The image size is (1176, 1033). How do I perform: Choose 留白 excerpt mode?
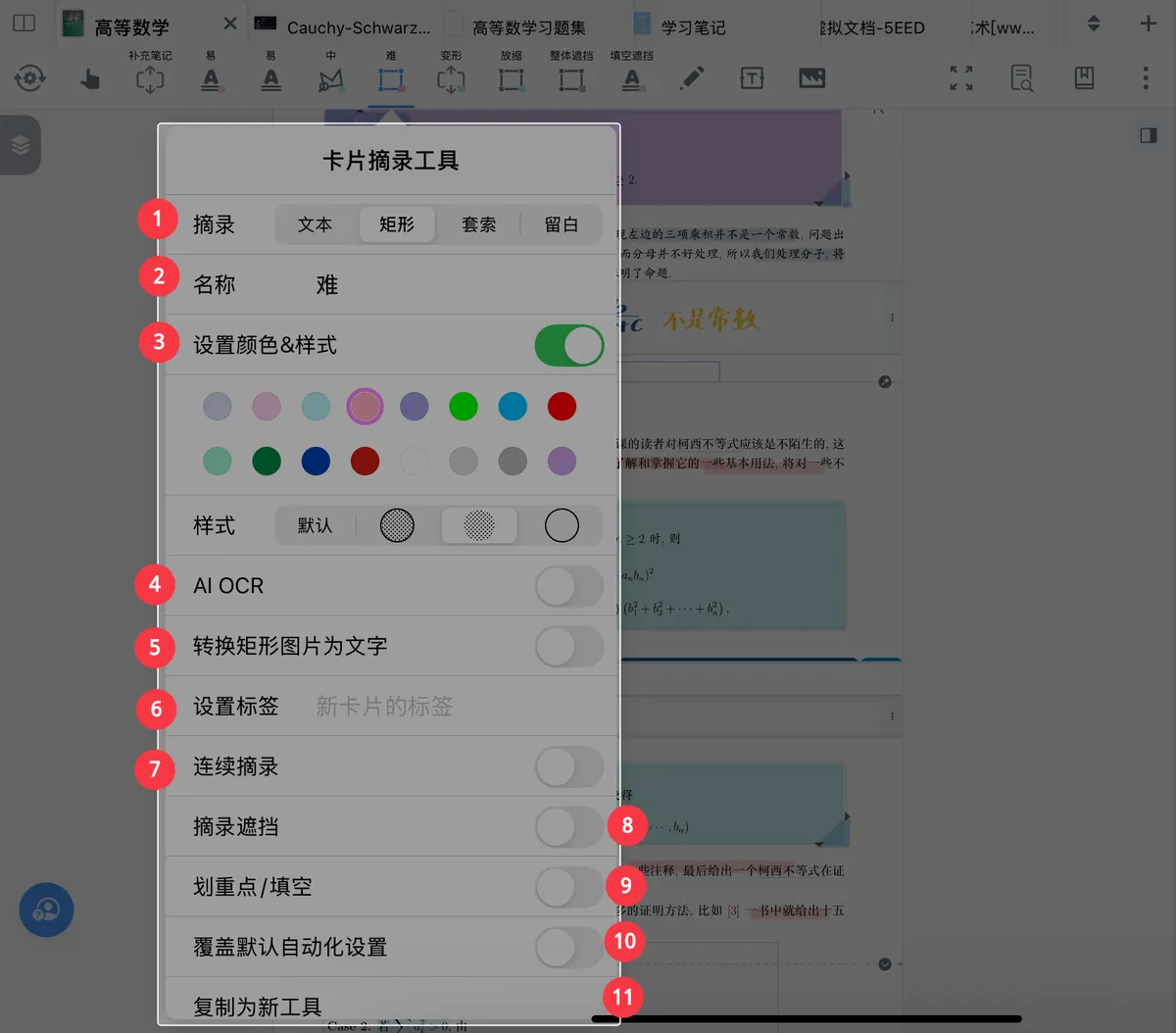pyautogui.click(x=561, y=224)
